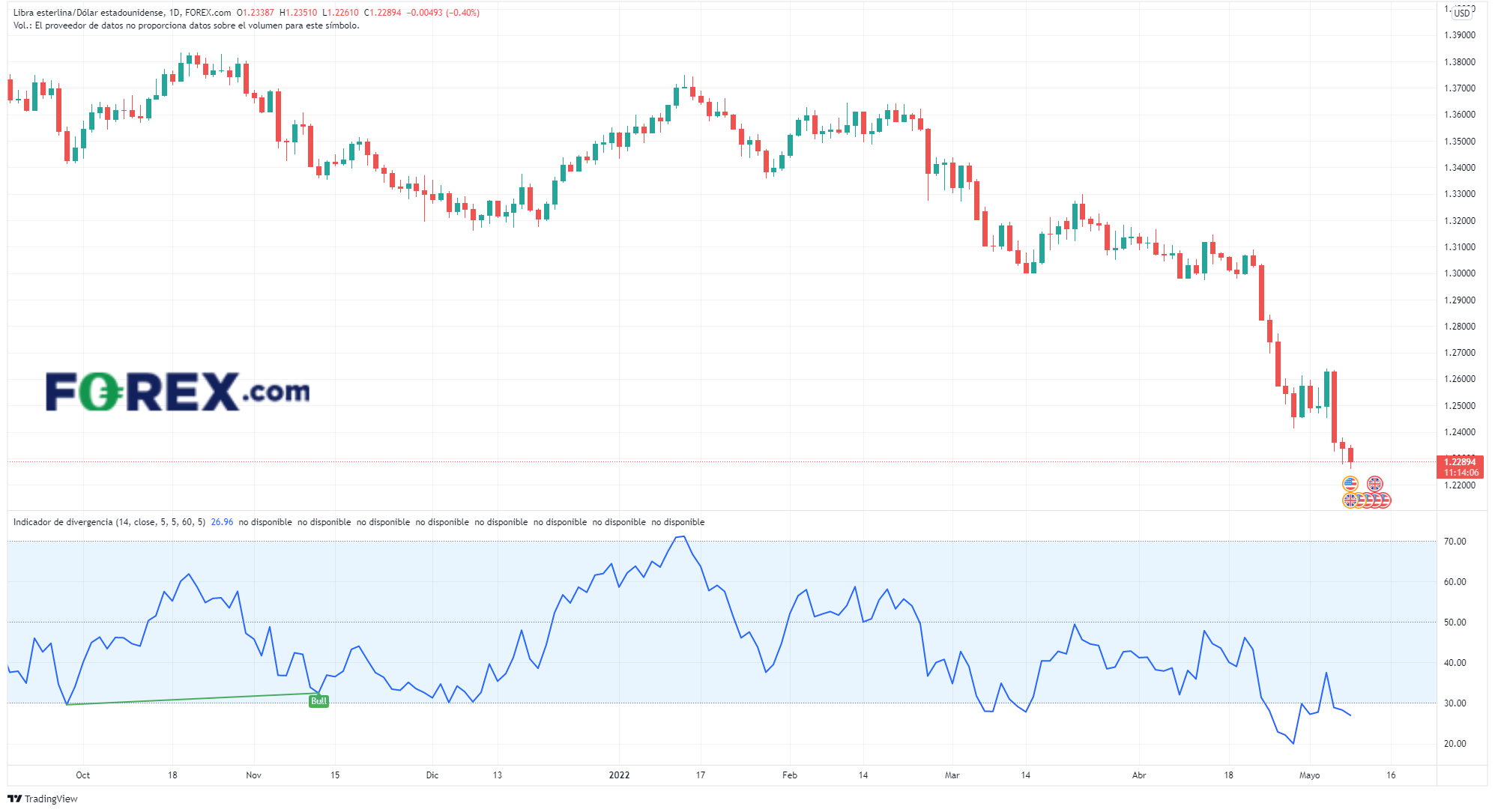This screenshot has height=812, width=1495.
Task: Click the low value L1.22610
Action: [341, 13]
